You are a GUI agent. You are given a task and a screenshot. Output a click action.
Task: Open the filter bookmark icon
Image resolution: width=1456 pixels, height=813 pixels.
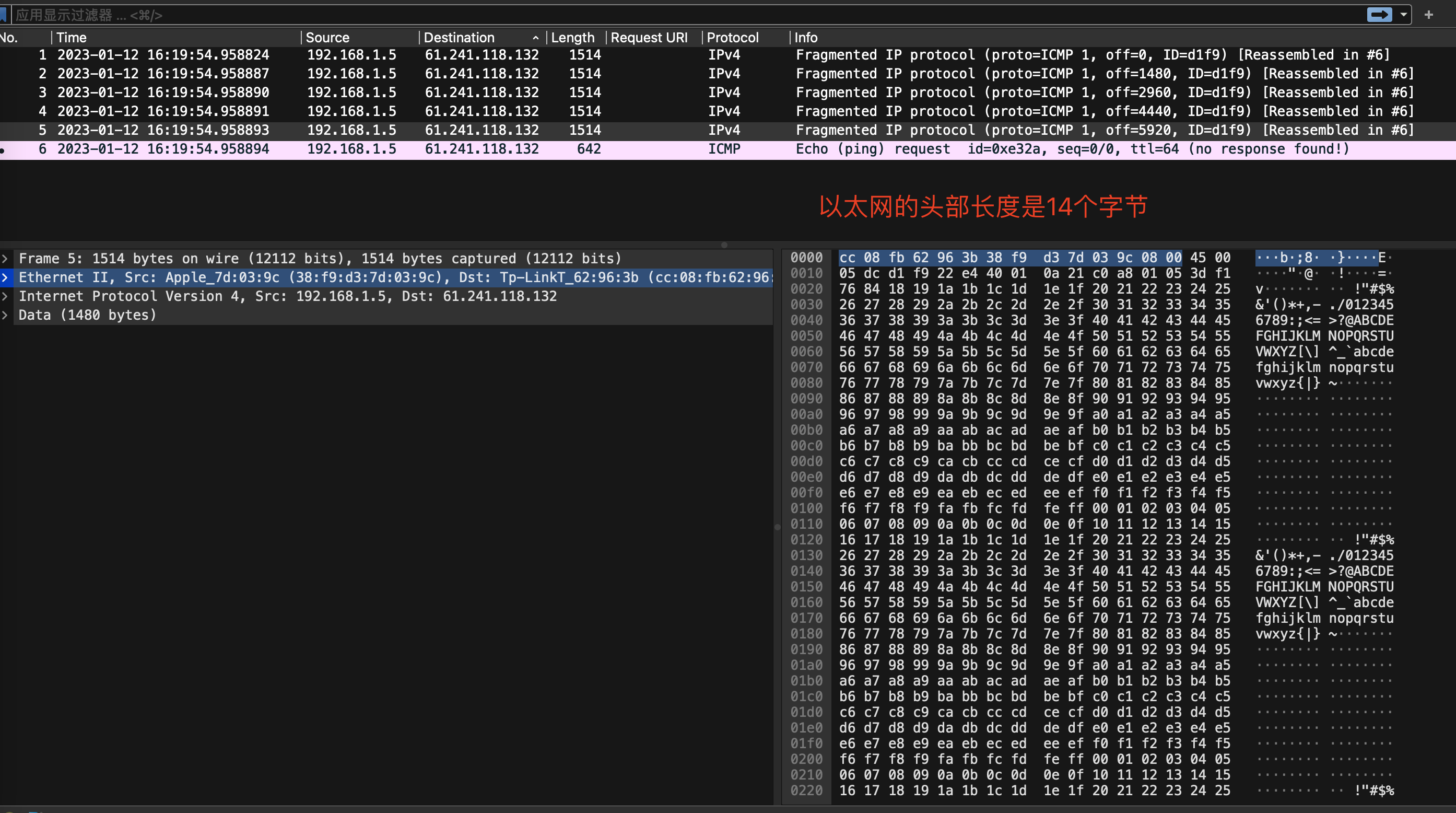point(3,15)
